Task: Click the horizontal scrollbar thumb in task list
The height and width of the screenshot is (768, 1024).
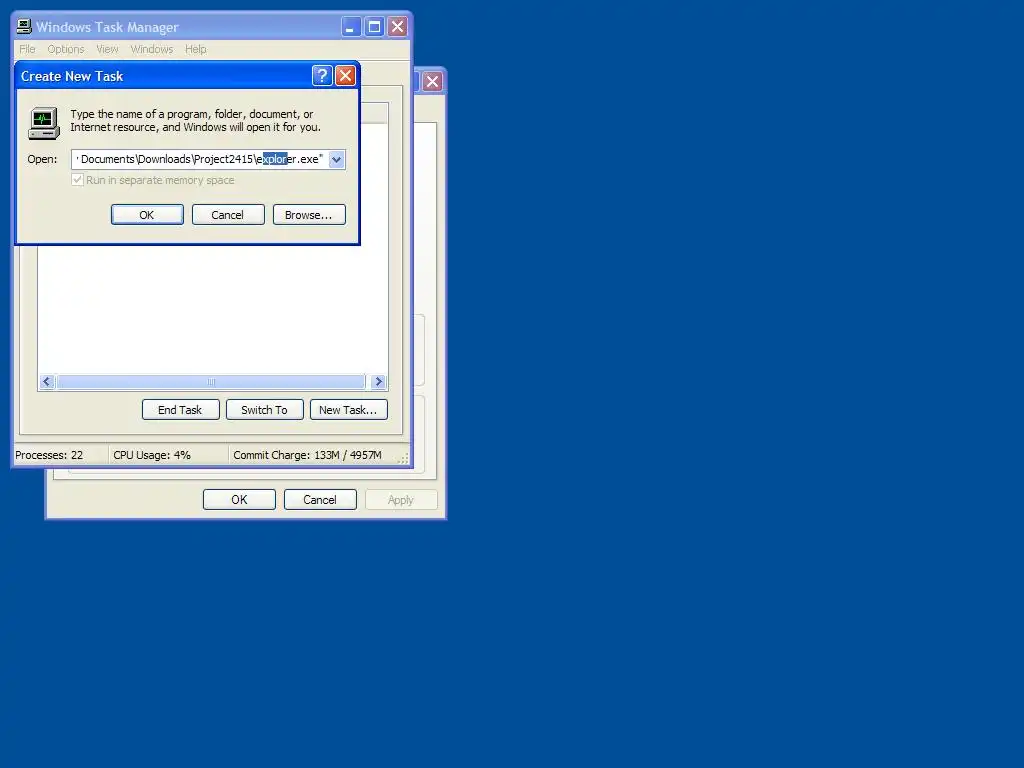Action: click(x=211, y=381)
